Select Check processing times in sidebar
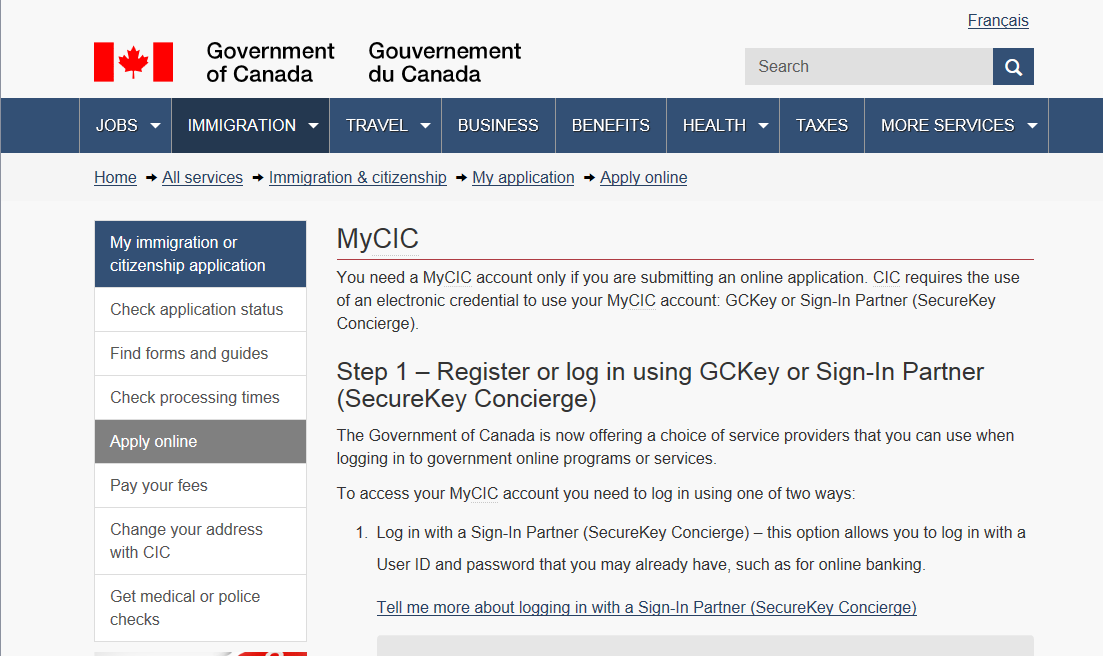 coord(200,398)
